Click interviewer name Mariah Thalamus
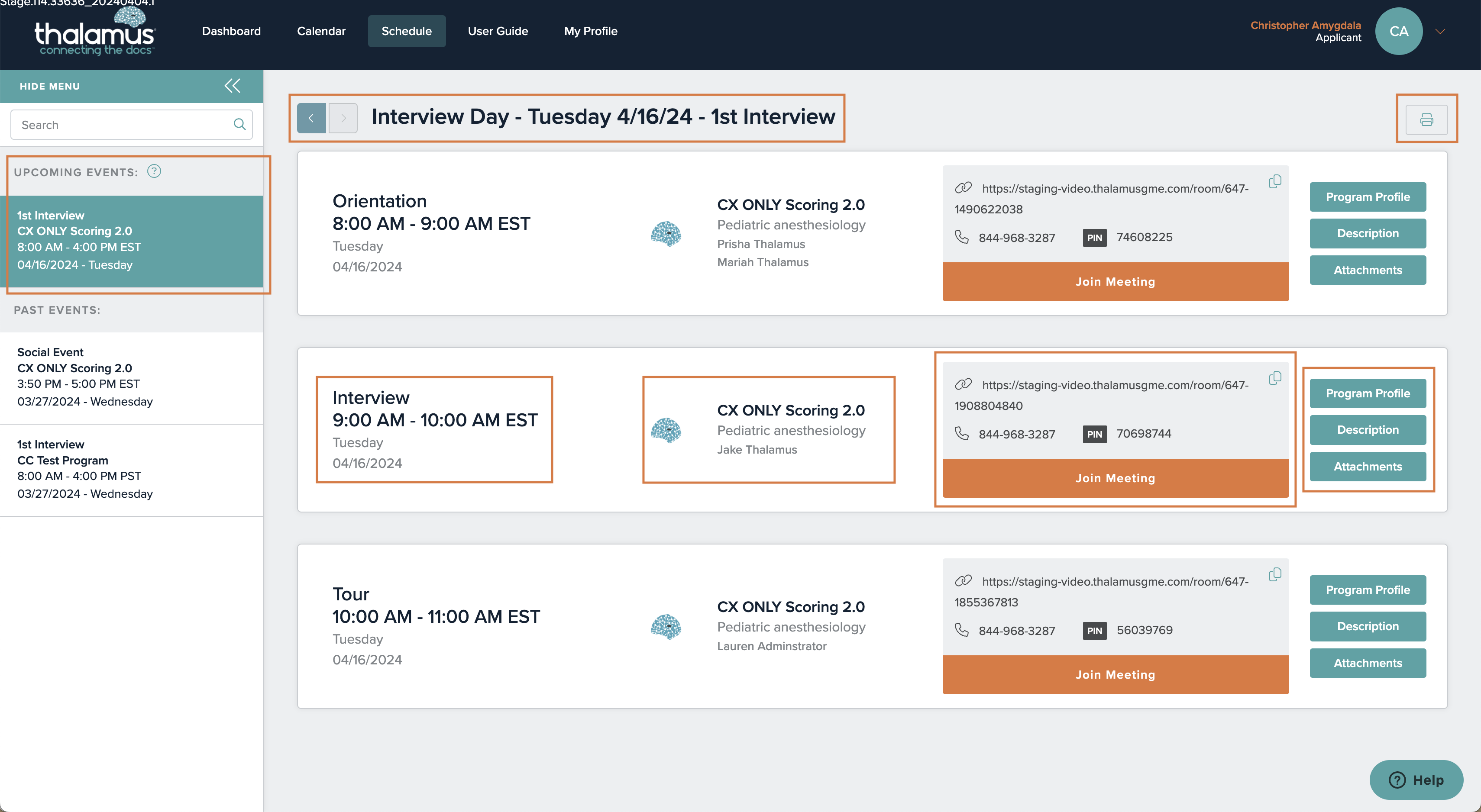The image size is (1481, 812). coord(762,262)
